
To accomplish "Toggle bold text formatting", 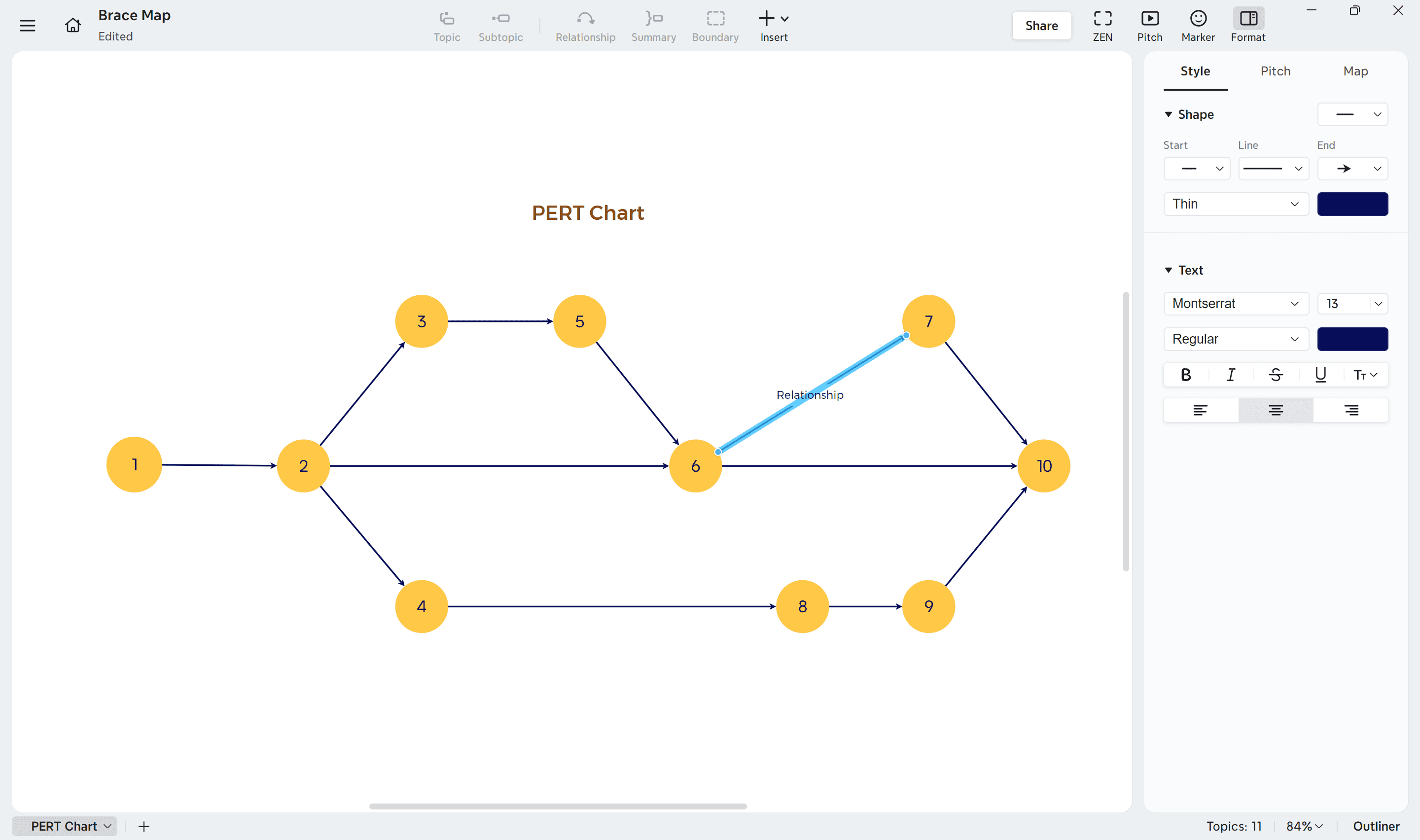I will pos(1186,374).
